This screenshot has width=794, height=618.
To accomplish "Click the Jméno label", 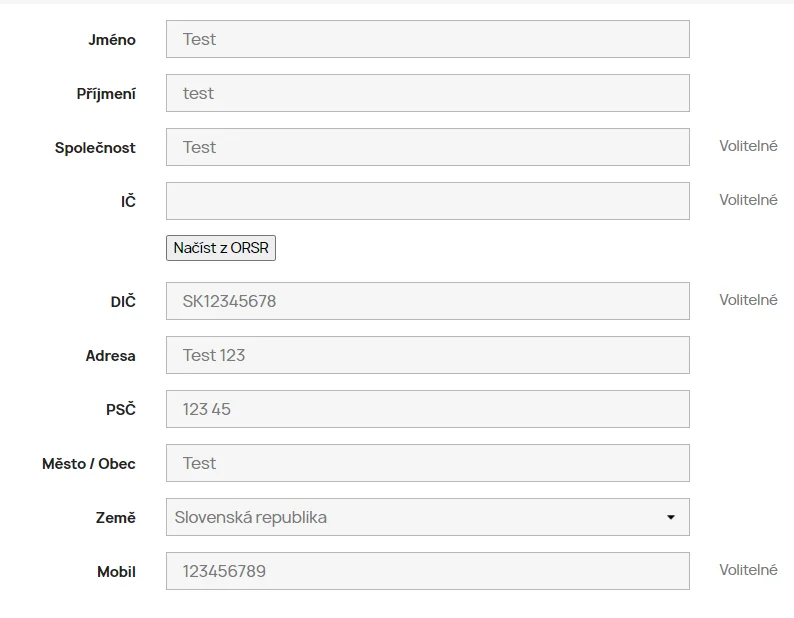I will coord(112,40).
